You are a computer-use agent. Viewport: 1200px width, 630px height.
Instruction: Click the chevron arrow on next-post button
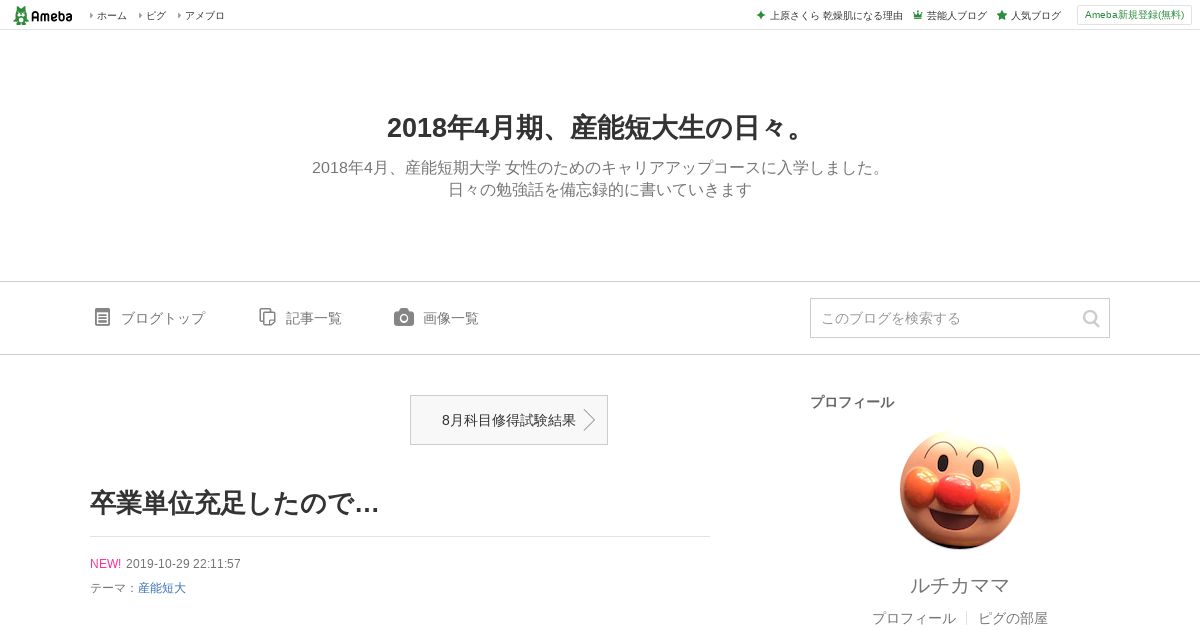tap(590, 420)
